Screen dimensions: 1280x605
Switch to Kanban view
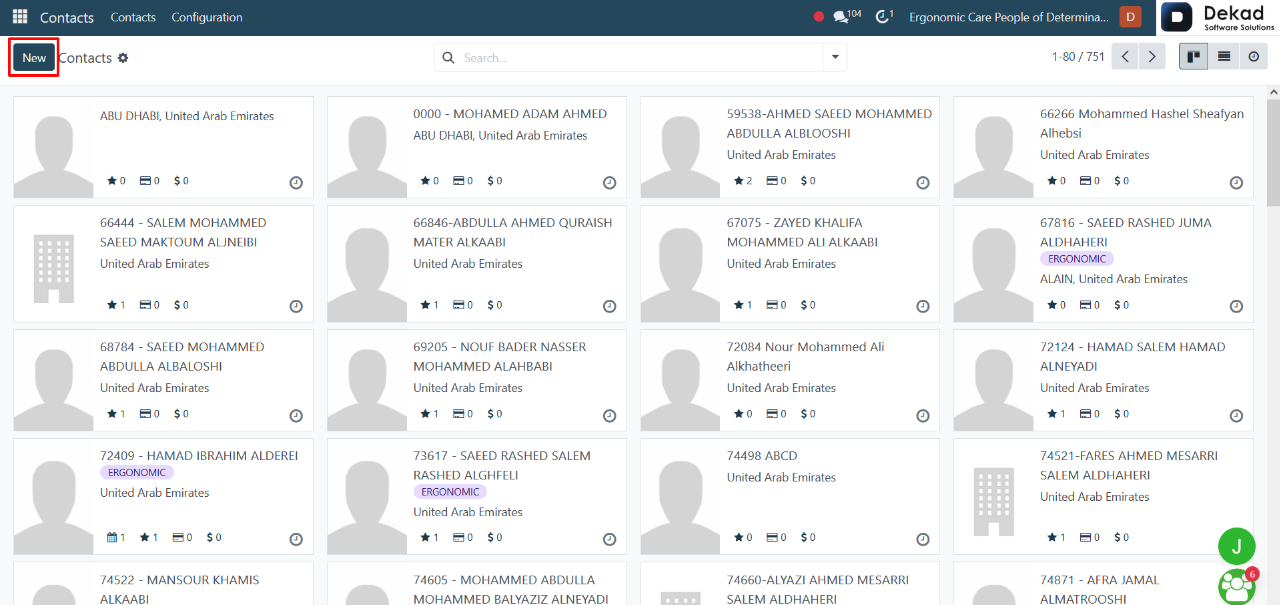click(x=1193, y=57)
